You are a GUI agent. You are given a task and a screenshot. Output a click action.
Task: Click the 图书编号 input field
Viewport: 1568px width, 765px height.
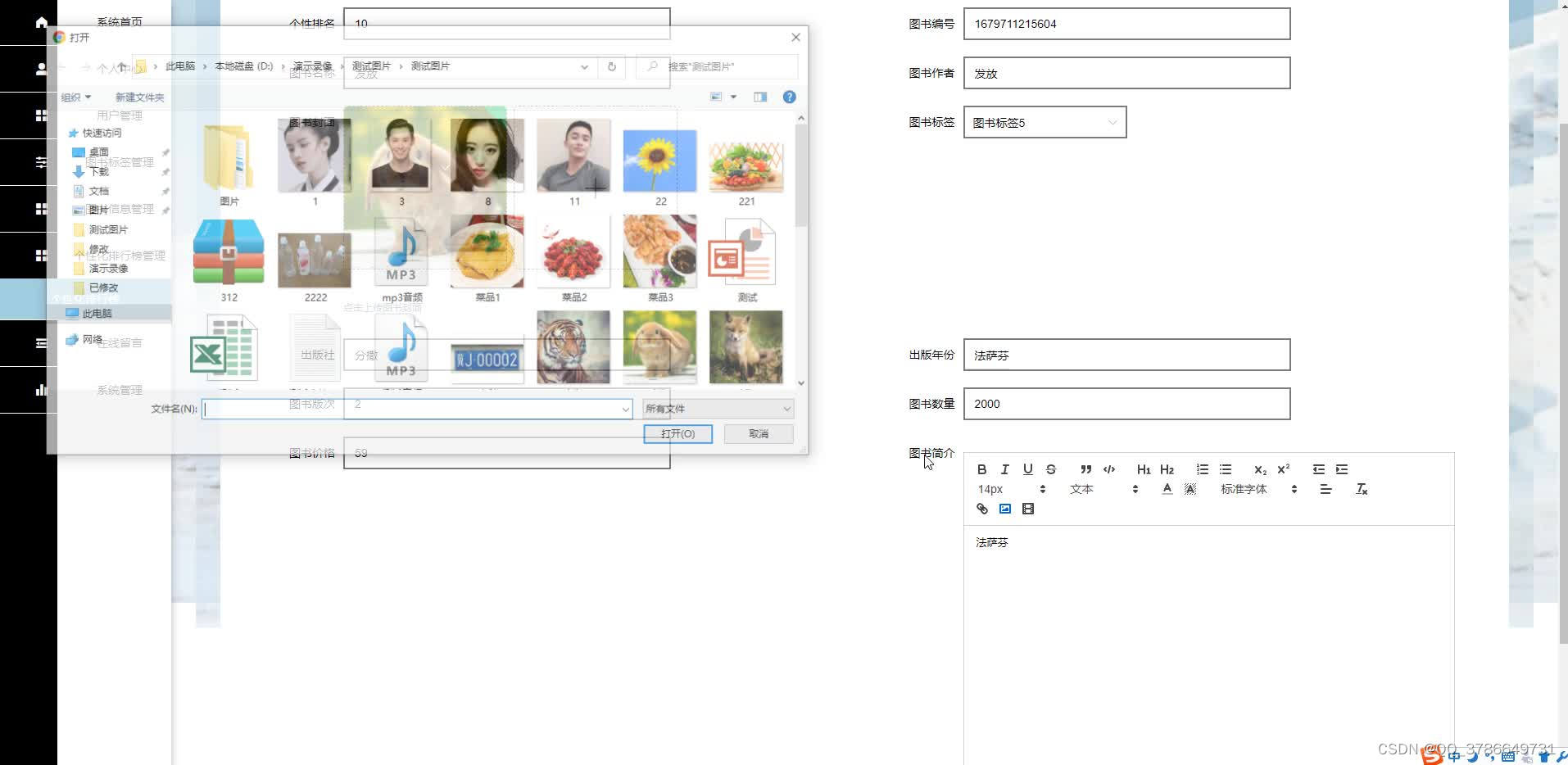tap(1126, 24)
